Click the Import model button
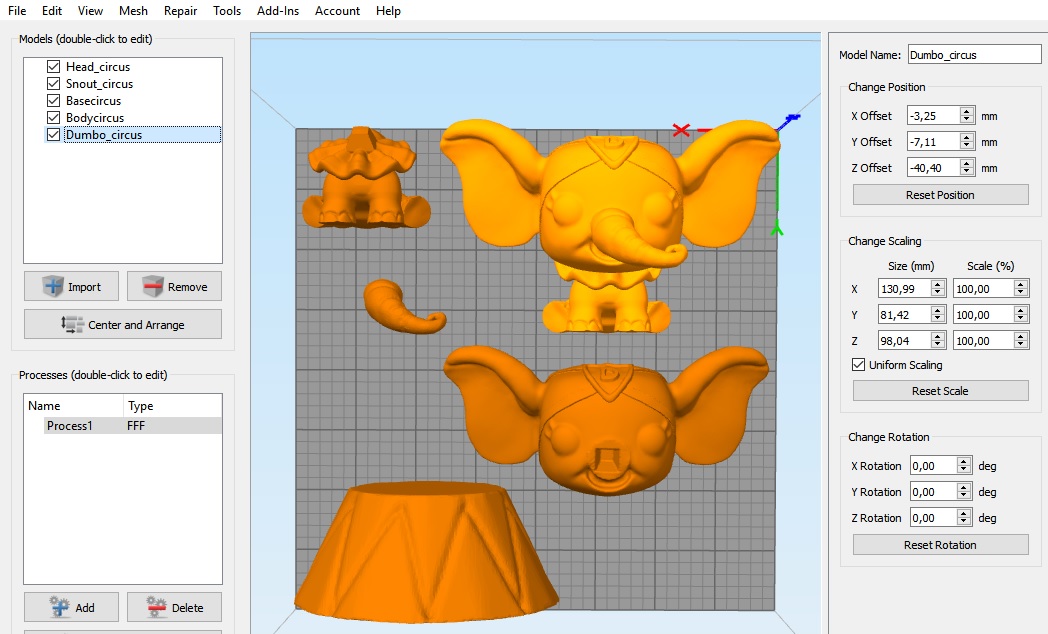This screenshot has width=1048, height=634. (x=72, y=287)
